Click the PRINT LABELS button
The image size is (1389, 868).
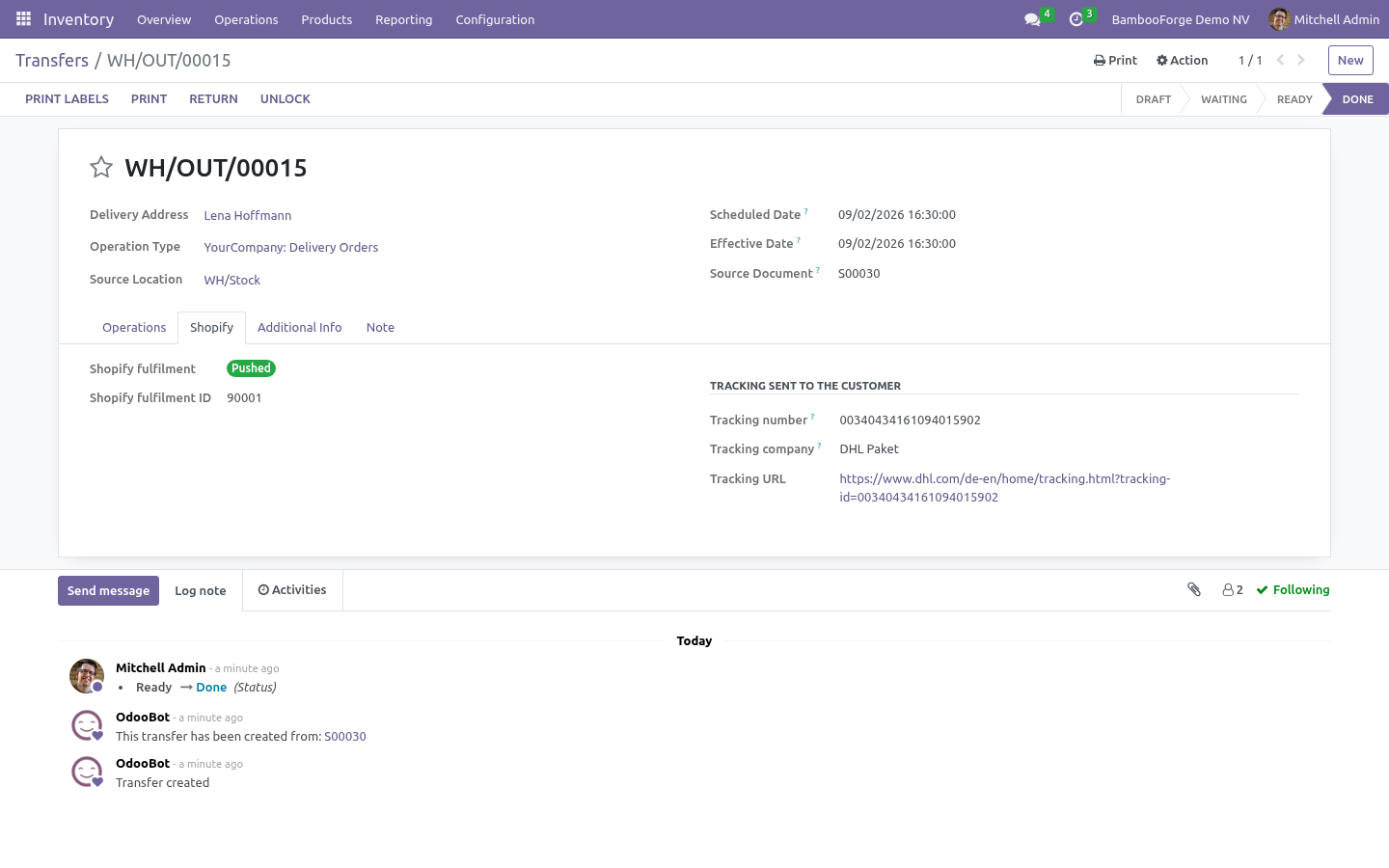pyautogui.click(x=67, y=99)
